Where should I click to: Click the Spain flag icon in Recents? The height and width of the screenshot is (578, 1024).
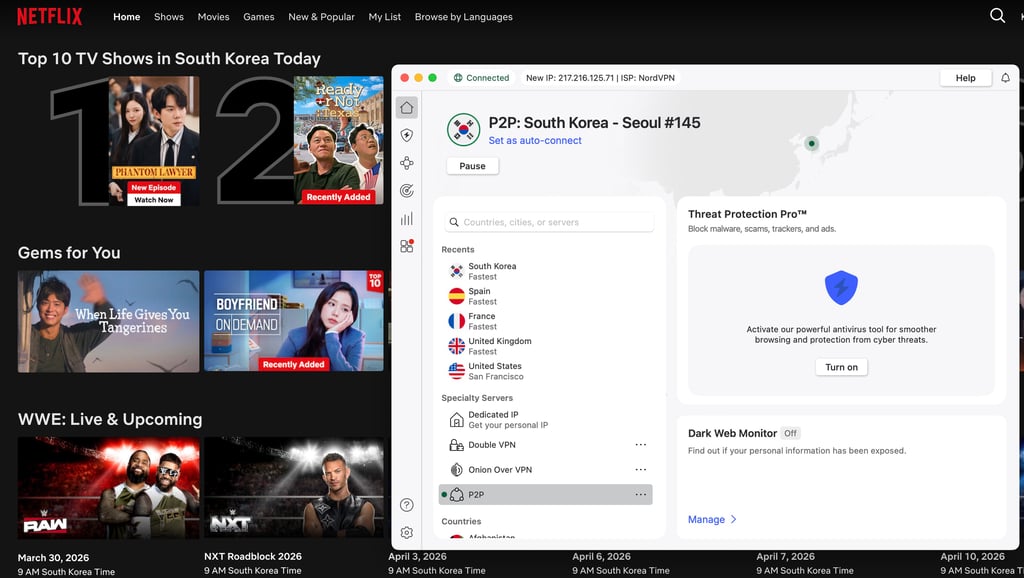click(456, 296)
